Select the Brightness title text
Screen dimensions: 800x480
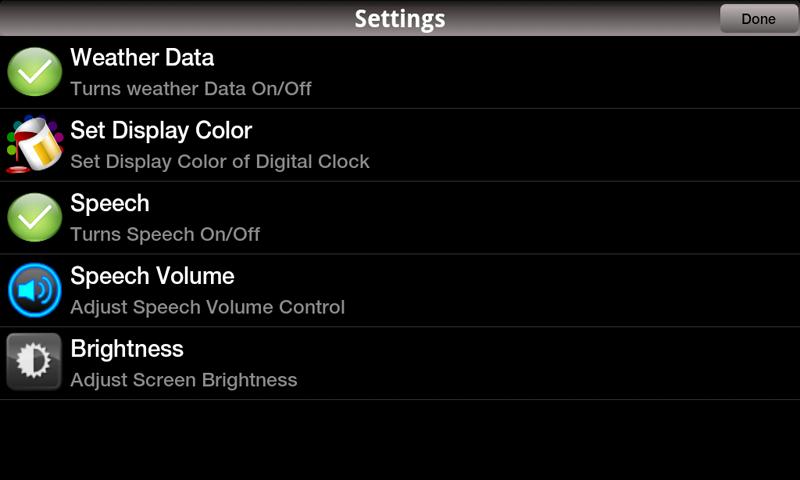127,349
